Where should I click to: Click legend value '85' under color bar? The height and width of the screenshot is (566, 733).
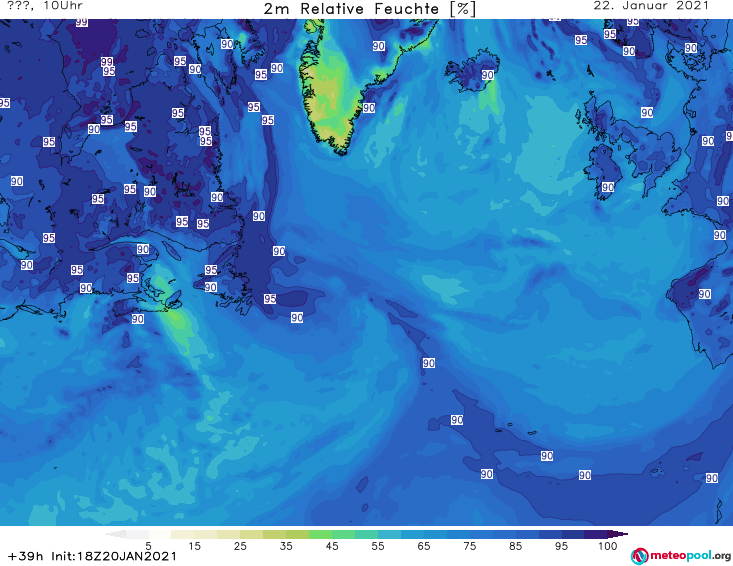(x=515, y=545)
